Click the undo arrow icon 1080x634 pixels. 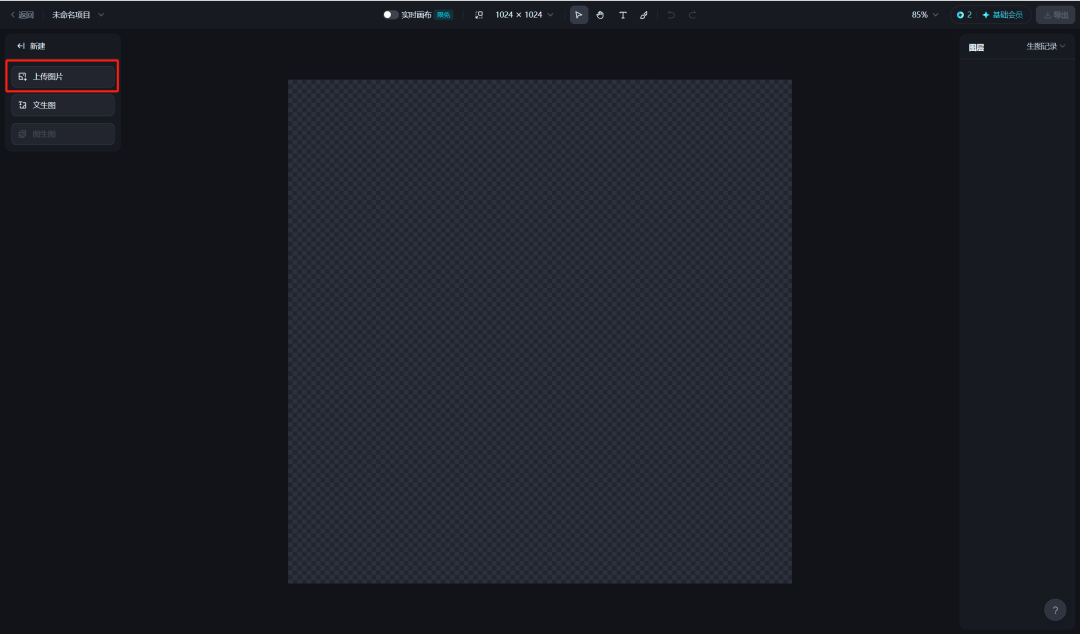[x=671, y=15]
